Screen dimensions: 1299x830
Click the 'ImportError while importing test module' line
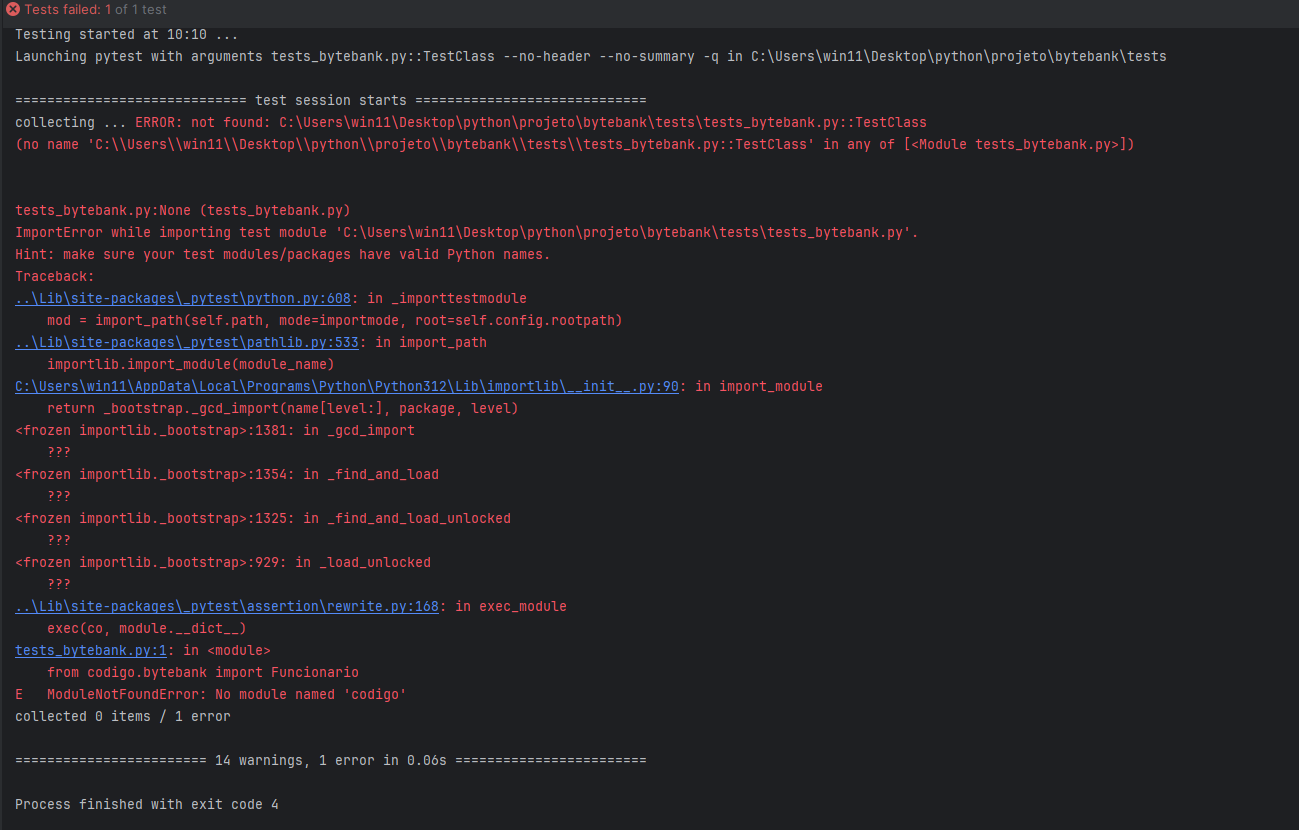click(x=467, y=232)
